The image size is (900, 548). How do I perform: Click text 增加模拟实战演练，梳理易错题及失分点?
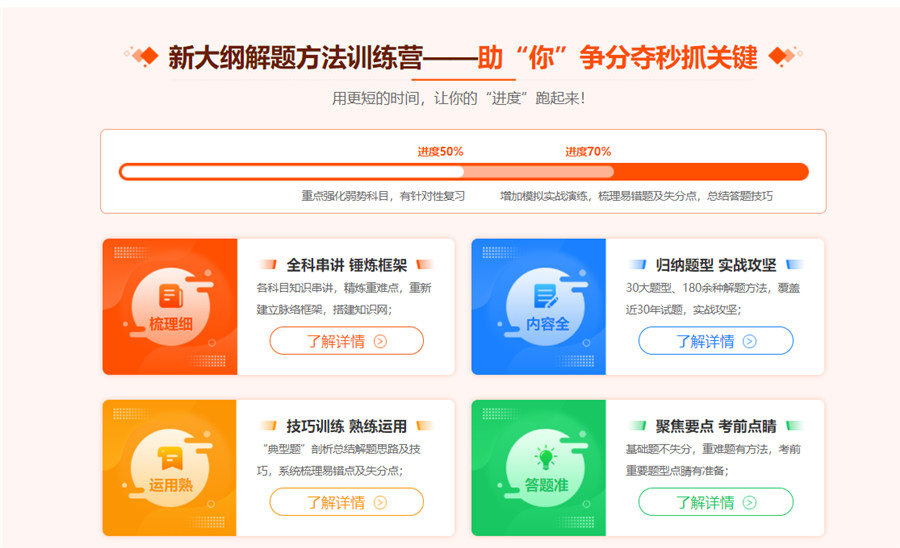pos(600,196)
